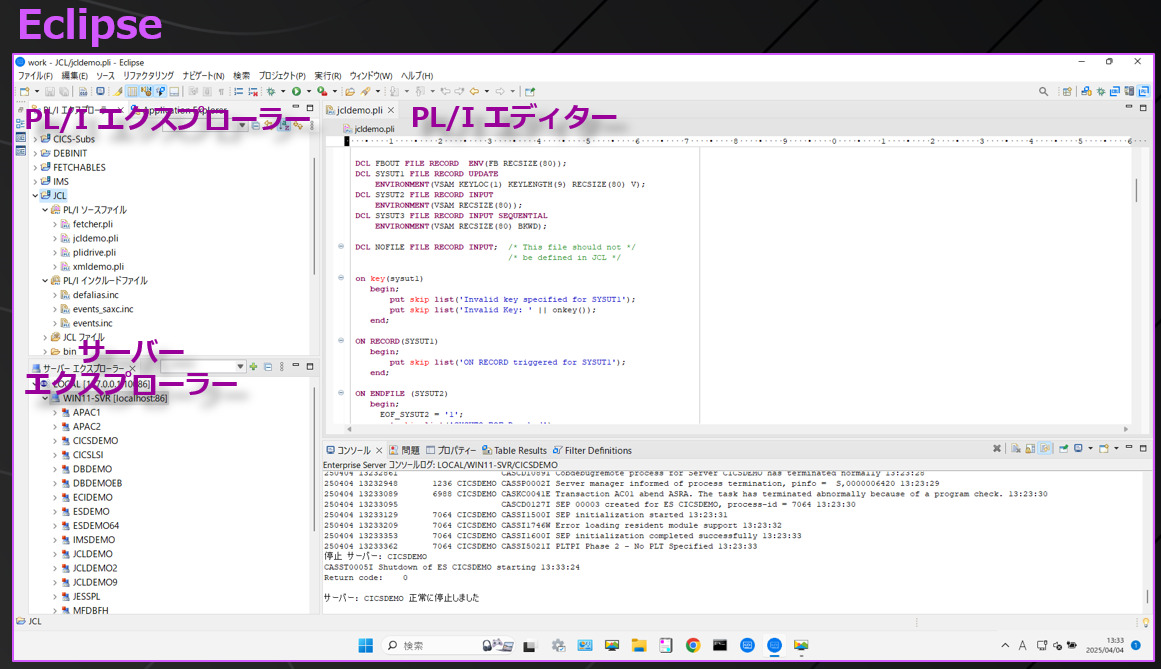
Task: Open Chrome from the Windows taskbar
Action: [x=693, y=646]
